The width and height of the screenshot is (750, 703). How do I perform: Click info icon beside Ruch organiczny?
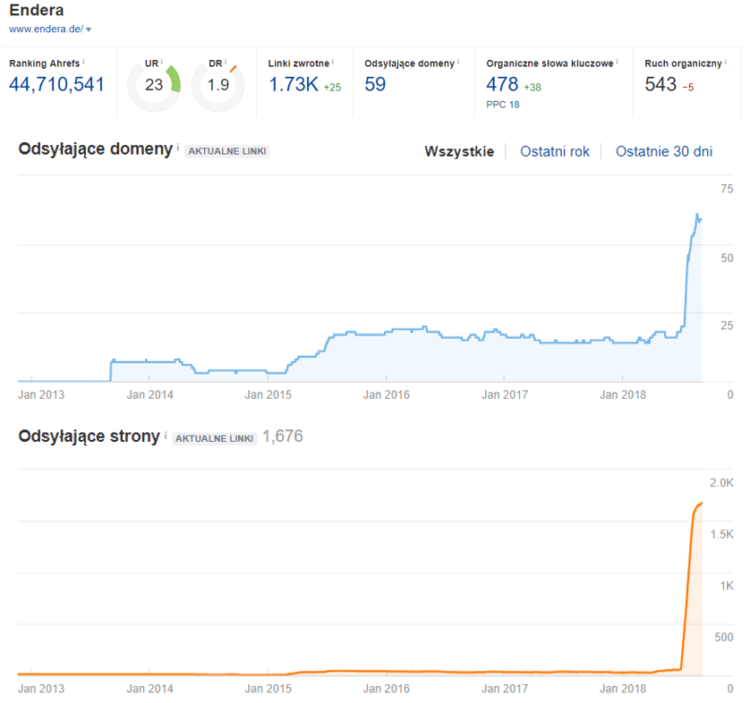pos(726,61)
